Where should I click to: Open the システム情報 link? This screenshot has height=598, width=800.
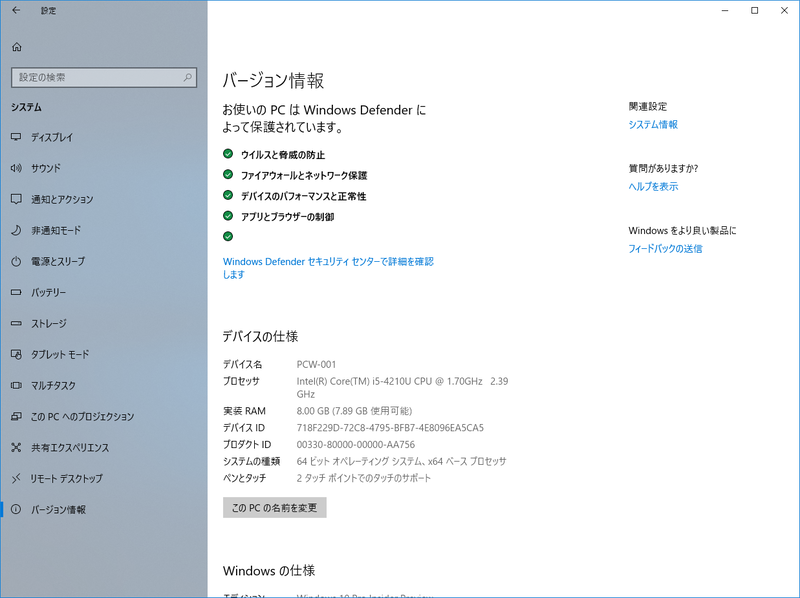click(653, 124)
